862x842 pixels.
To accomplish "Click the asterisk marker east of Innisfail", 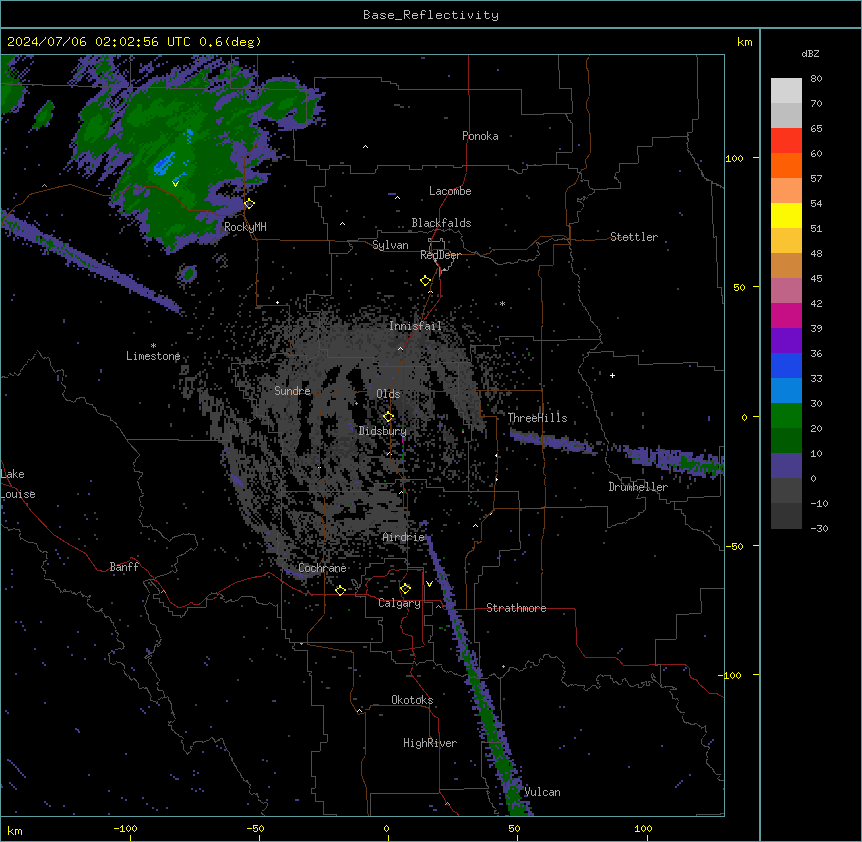I will point(502,304).
